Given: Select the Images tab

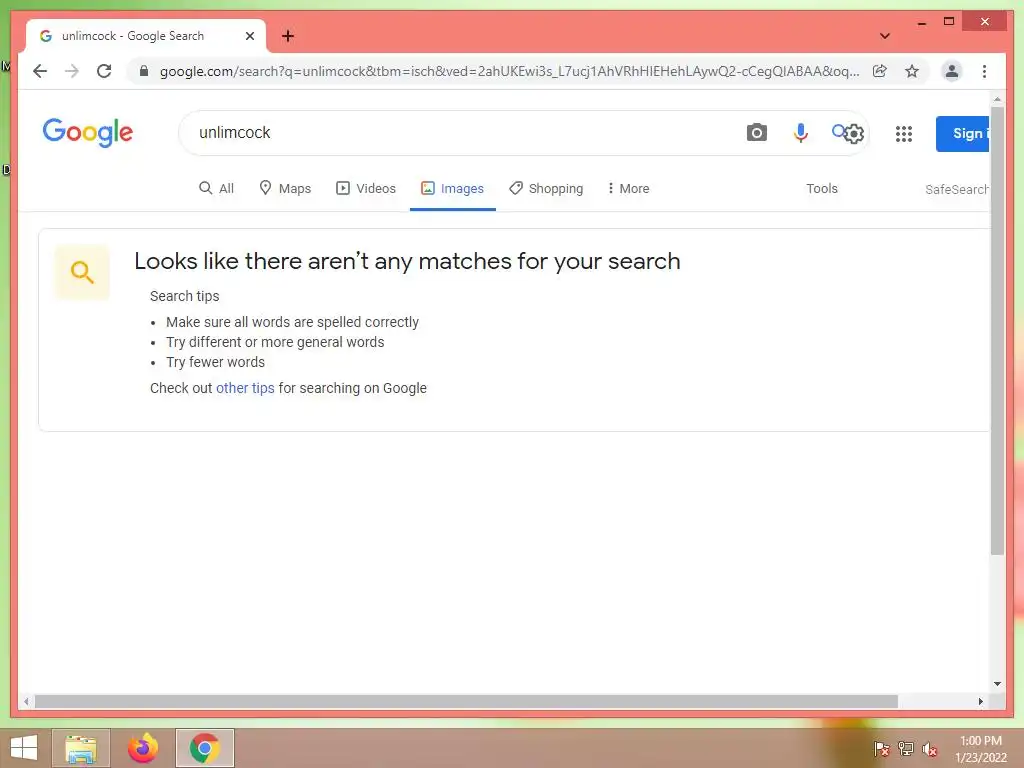Looking at the screenshot, I should point(453,189).
